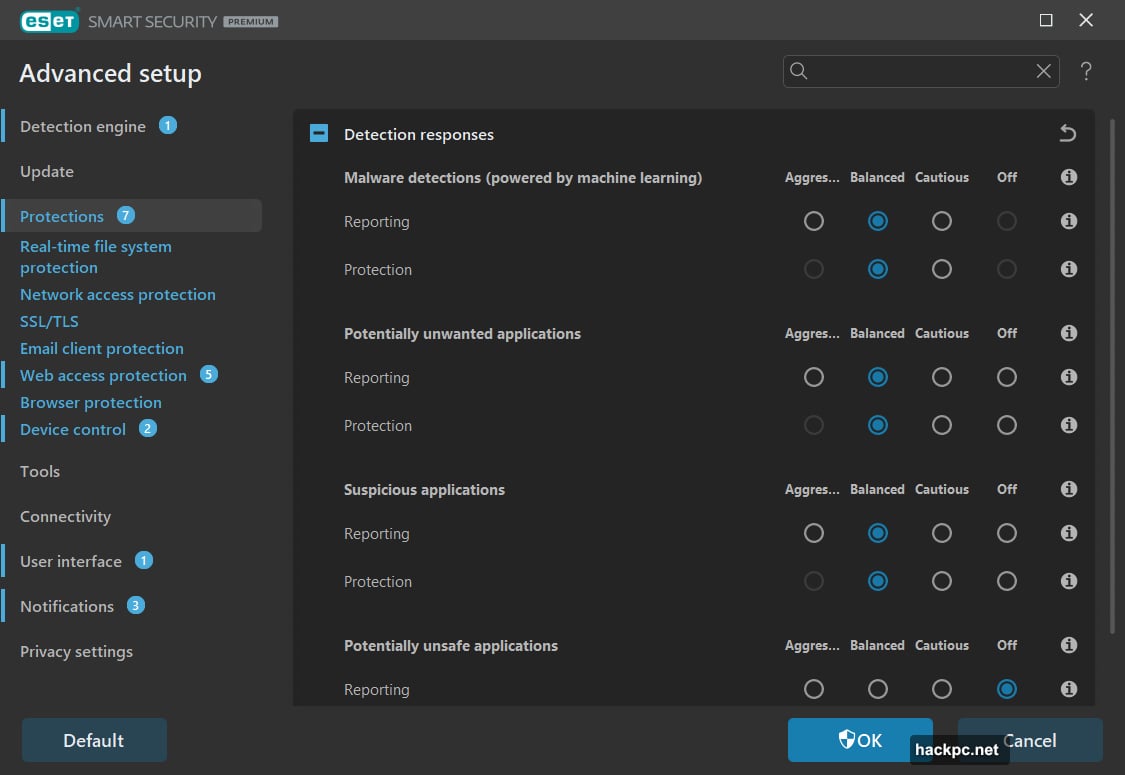Open Web access protection settings
This screenshot has width=1125, height=775.
[103, 375]
